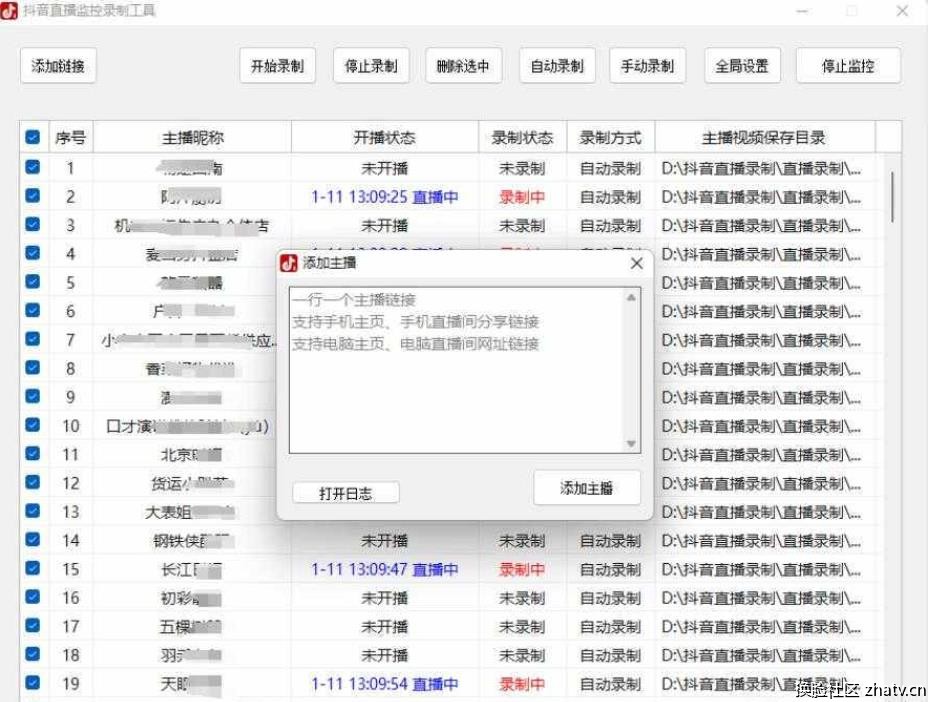
Task: Uncheck row 2 checkbox
Action: coord(33,195)
